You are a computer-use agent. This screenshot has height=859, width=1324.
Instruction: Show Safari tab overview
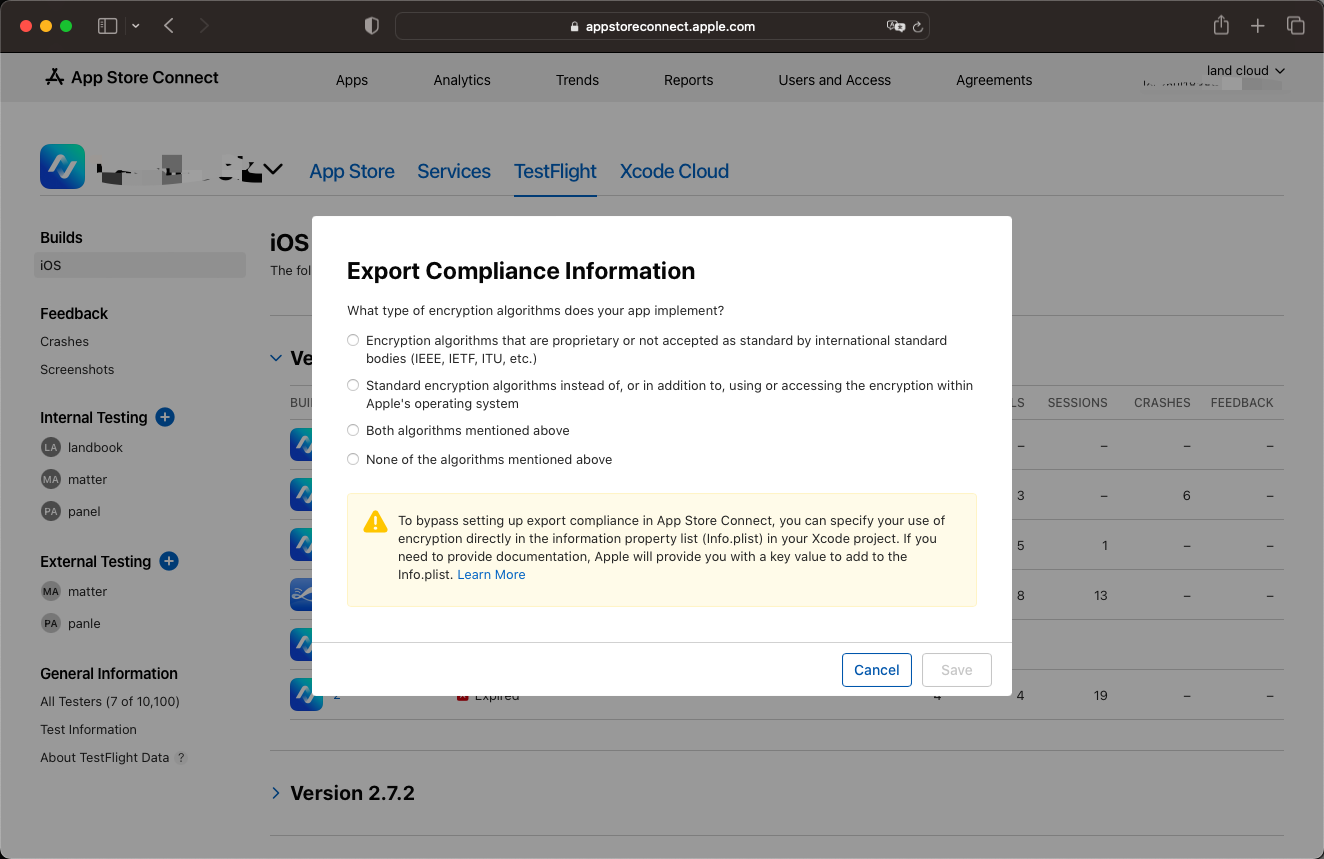click(x=1295, y=26)
